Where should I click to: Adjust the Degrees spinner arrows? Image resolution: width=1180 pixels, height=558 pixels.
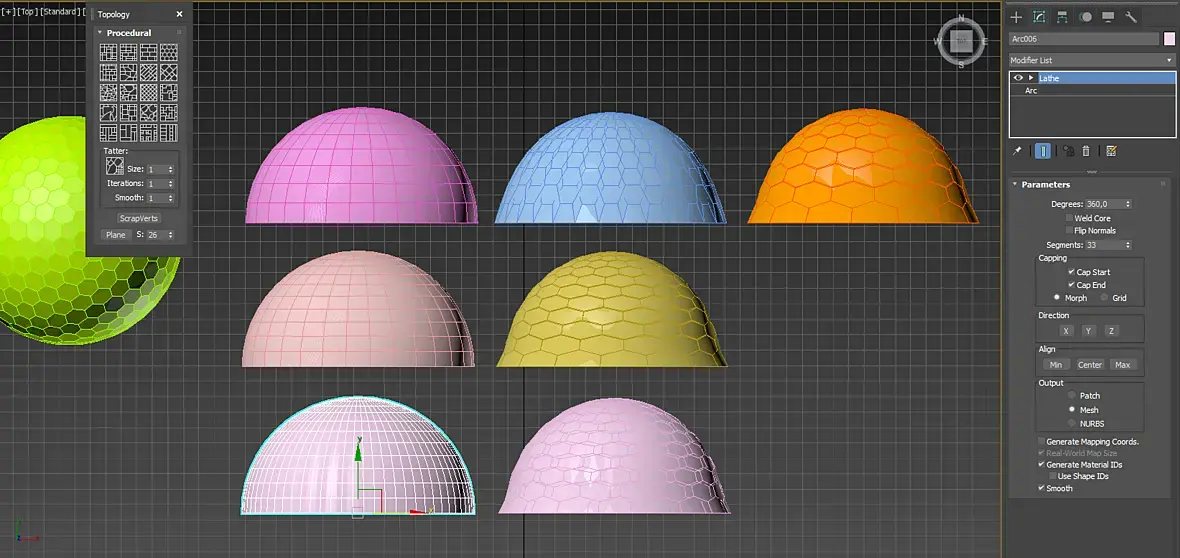(x=1127, y=204)
